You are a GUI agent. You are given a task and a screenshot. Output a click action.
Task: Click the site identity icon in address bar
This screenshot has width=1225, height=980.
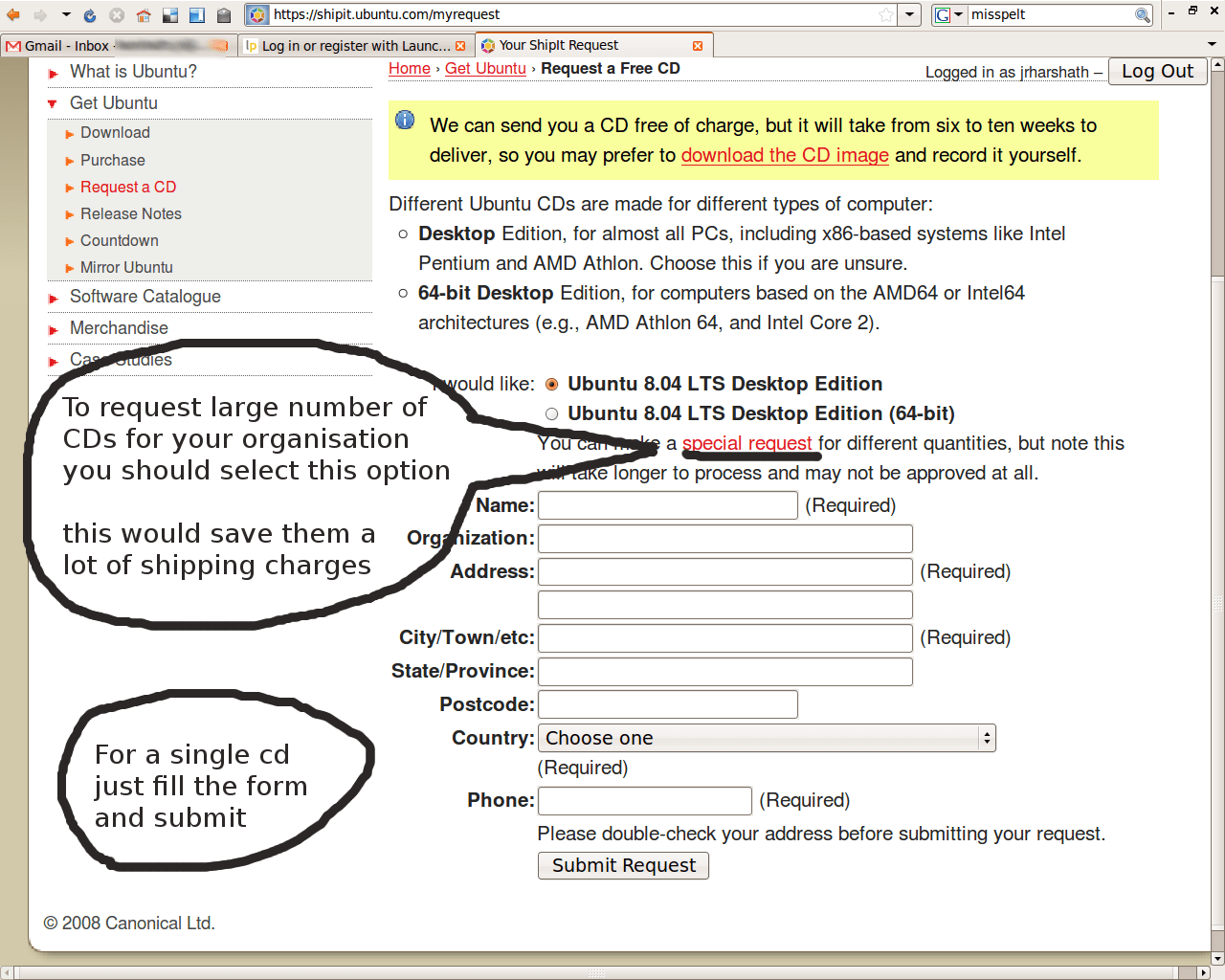click(x=257, y=14)
